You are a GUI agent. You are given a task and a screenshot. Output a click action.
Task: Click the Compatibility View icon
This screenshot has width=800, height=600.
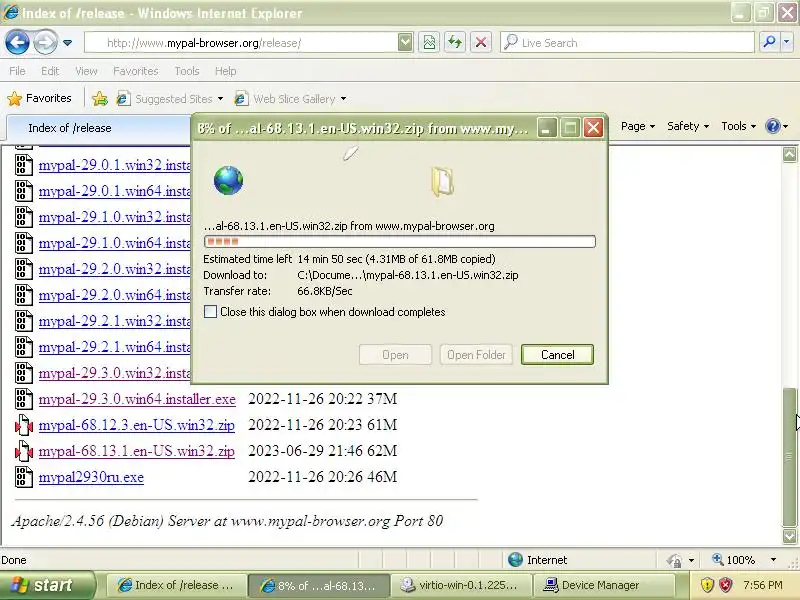[x=430, y=43]
